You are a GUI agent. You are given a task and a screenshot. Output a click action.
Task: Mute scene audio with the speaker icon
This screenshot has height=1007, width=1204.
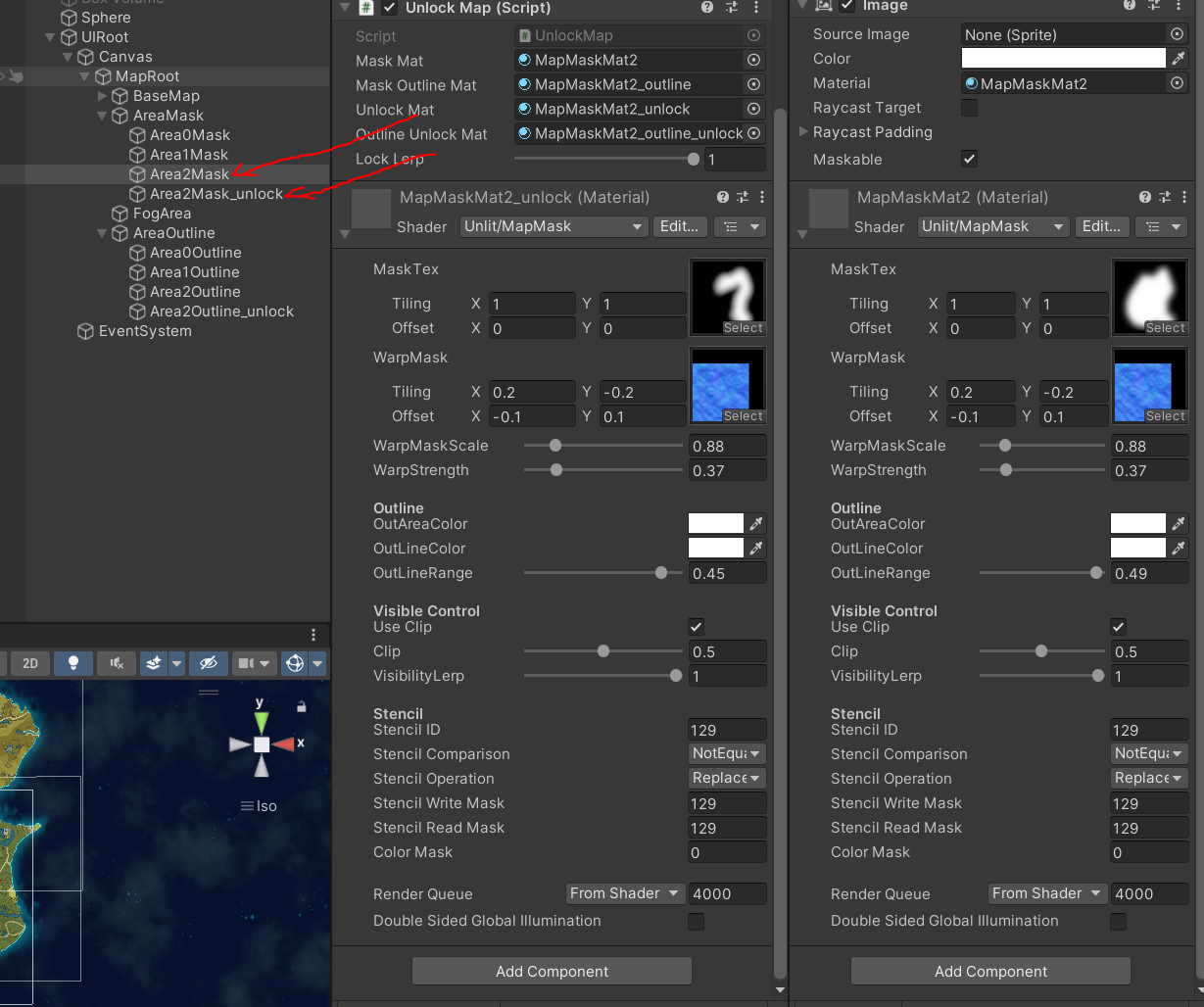pos(117,663)
